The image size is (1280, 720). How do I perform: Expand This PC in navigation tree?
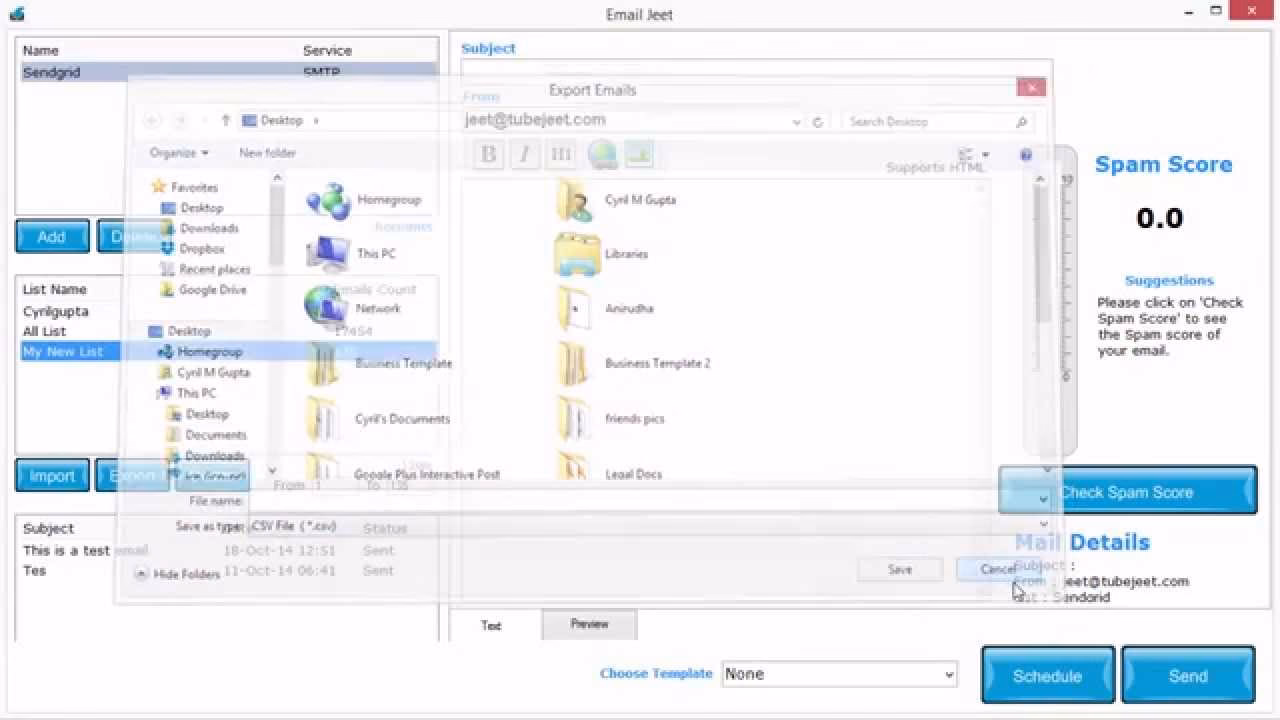[x=196, y=393]
